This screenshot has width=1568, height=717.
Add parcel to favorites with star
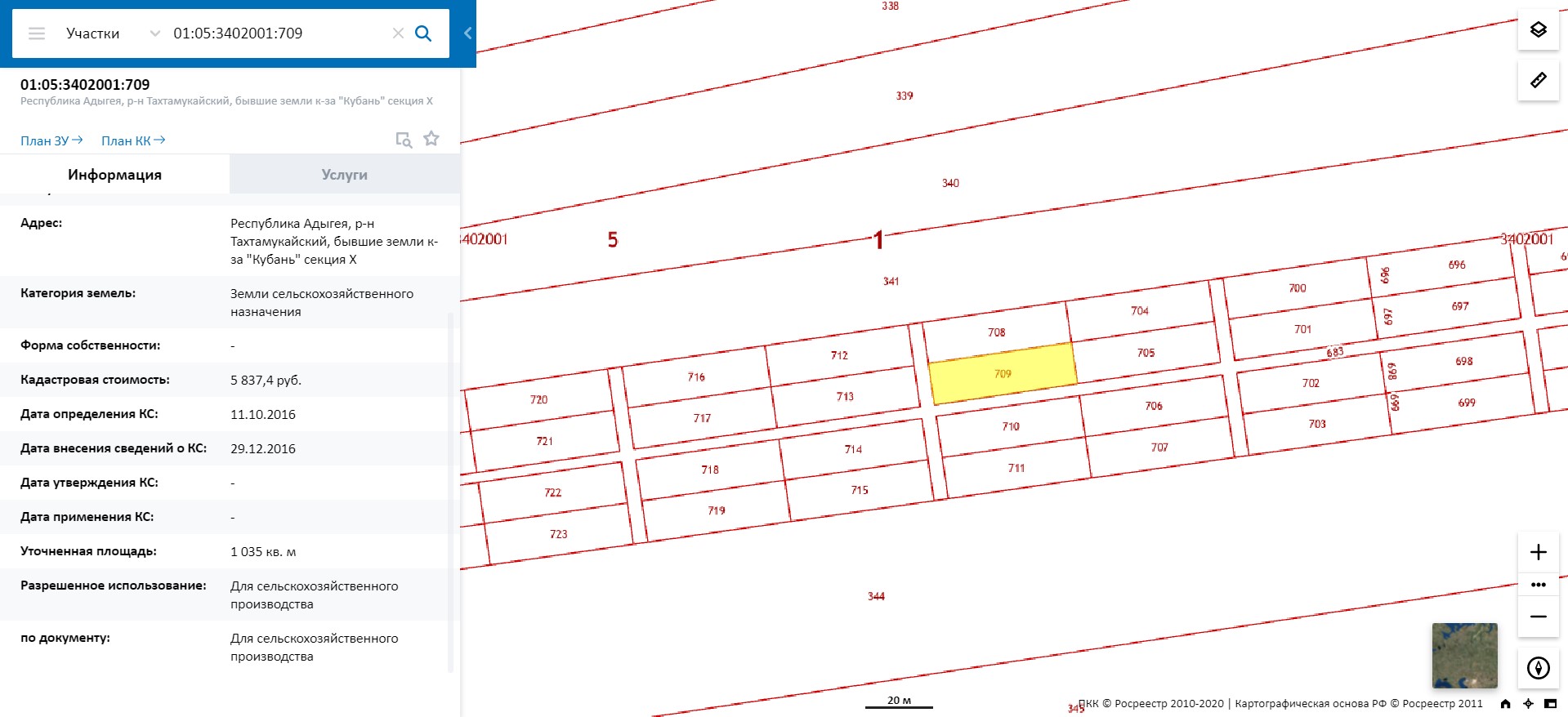click(x=431, y=139)
